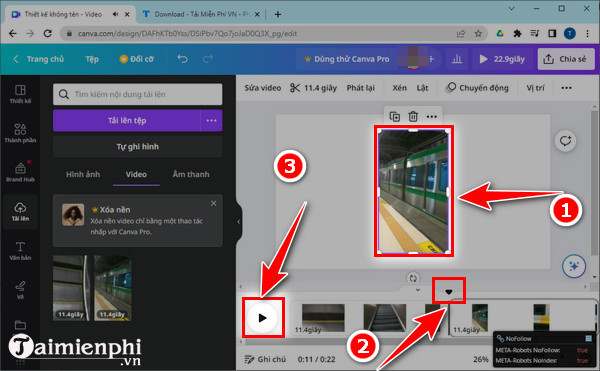This screenshot has height=371, width=600.
Task: Open the Thành phần elements panel
Action: point(20,133)
